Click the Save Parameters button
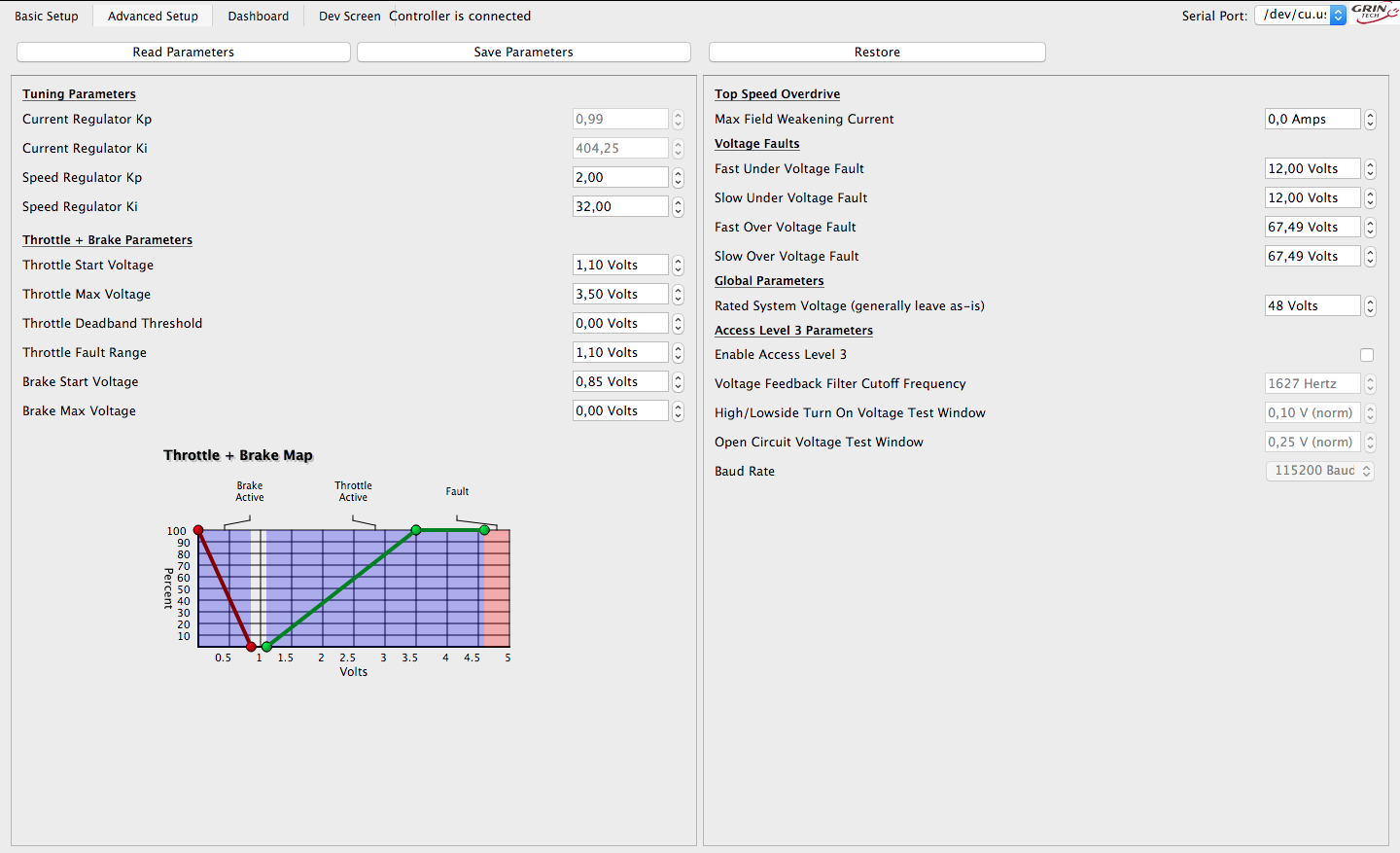The width and height of the screenshot is (1400, 853). (x=523, y=53)
